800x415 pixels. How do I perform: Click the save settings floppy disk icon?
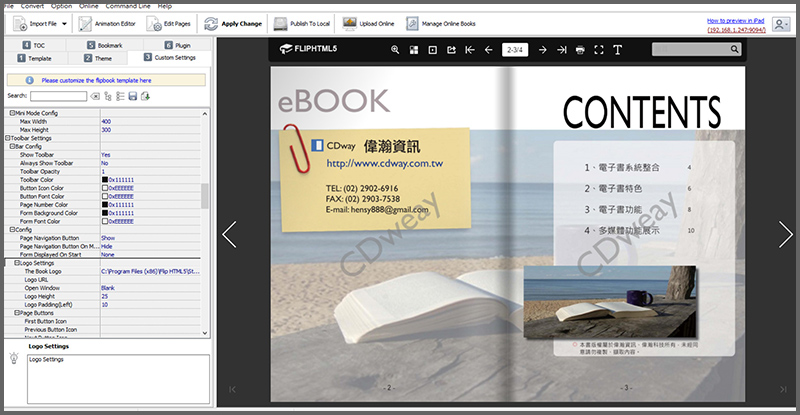[x=133, y=96]
